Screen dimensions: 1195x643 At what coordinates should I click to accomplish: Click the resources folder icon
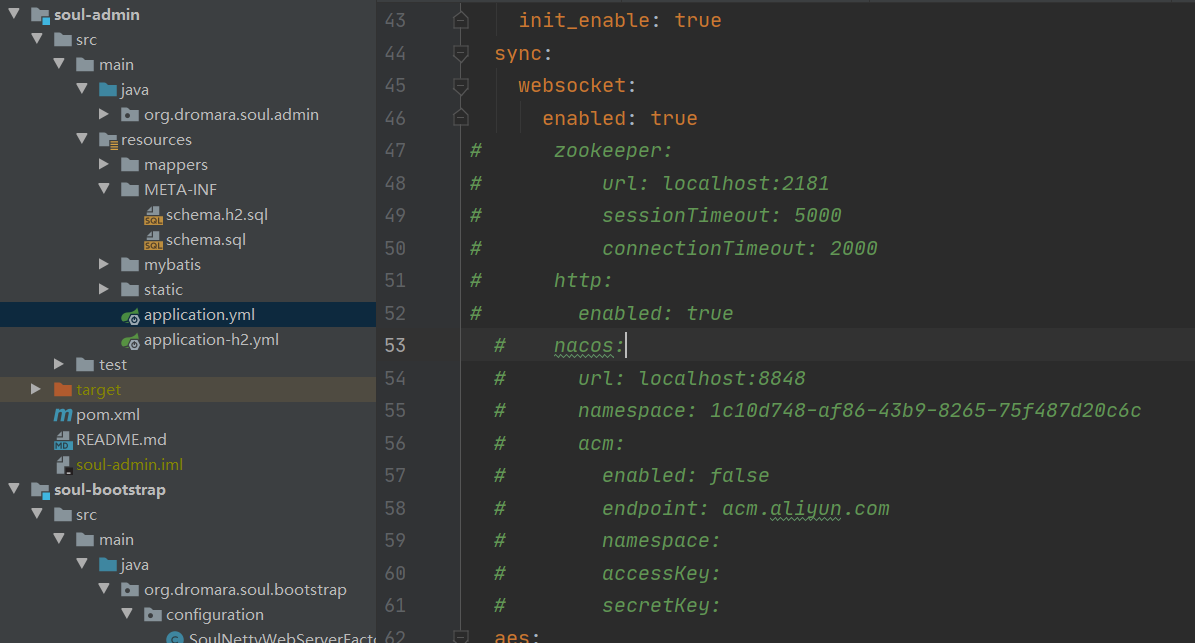coord(108,140)
